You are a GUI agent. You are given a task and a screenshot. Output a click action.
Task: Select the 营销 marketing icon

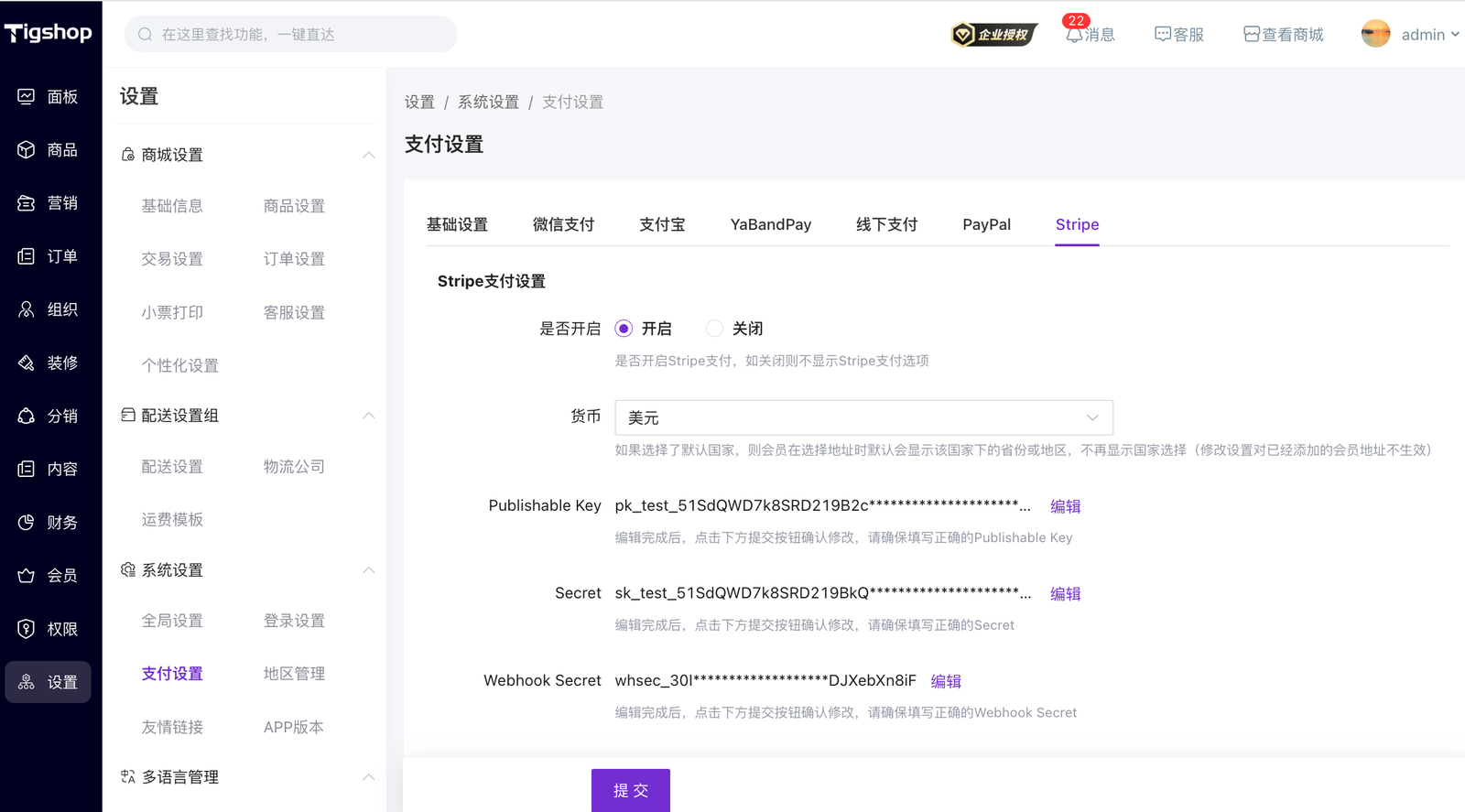tap(27, 203)
